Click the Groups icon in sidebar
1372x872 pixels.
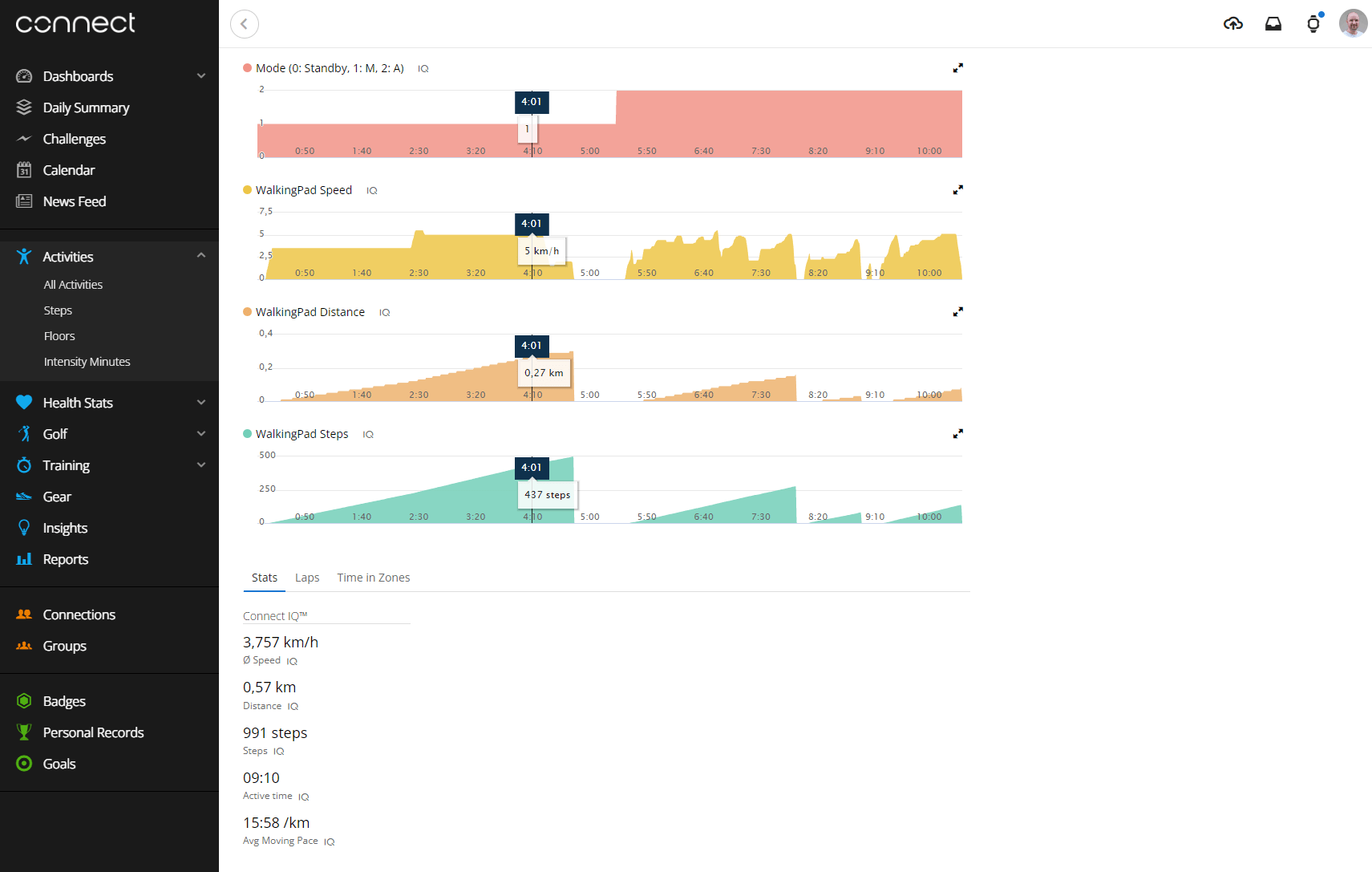click(x=24, y=646)
